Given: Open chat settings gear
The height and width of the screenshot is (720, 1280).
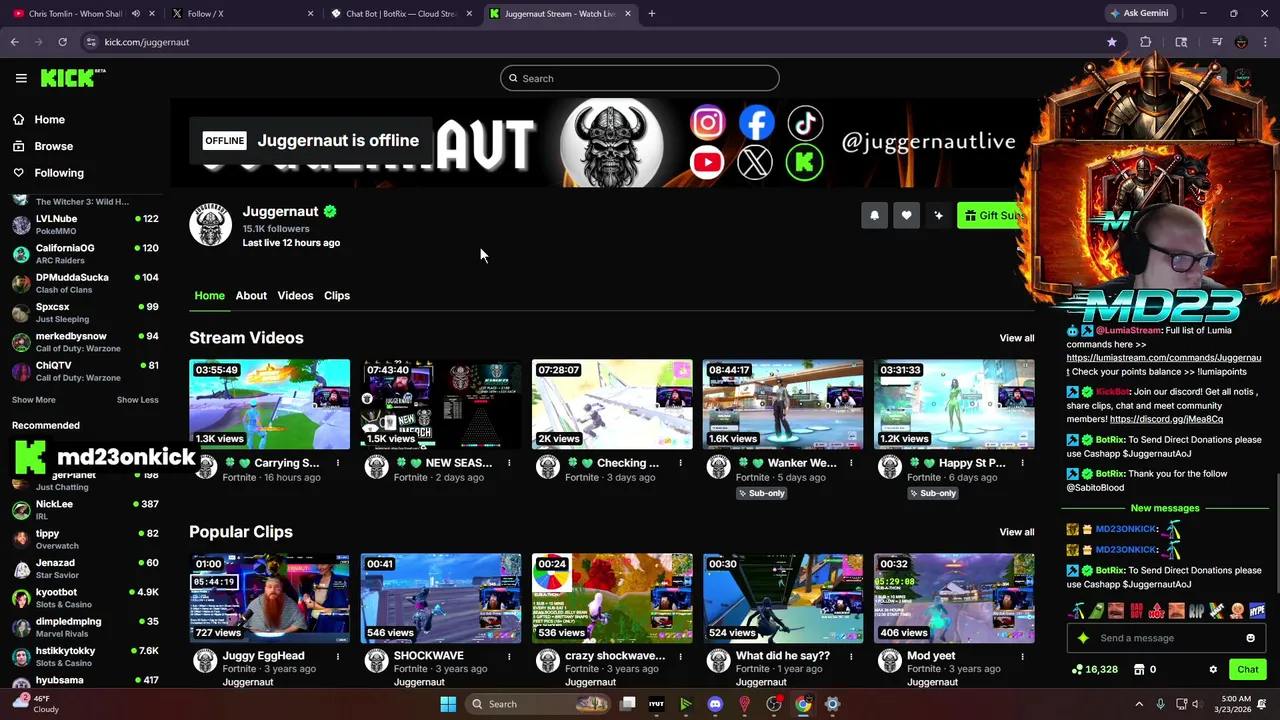Looking at the screenshot, I should click(x=1213, y=670).
